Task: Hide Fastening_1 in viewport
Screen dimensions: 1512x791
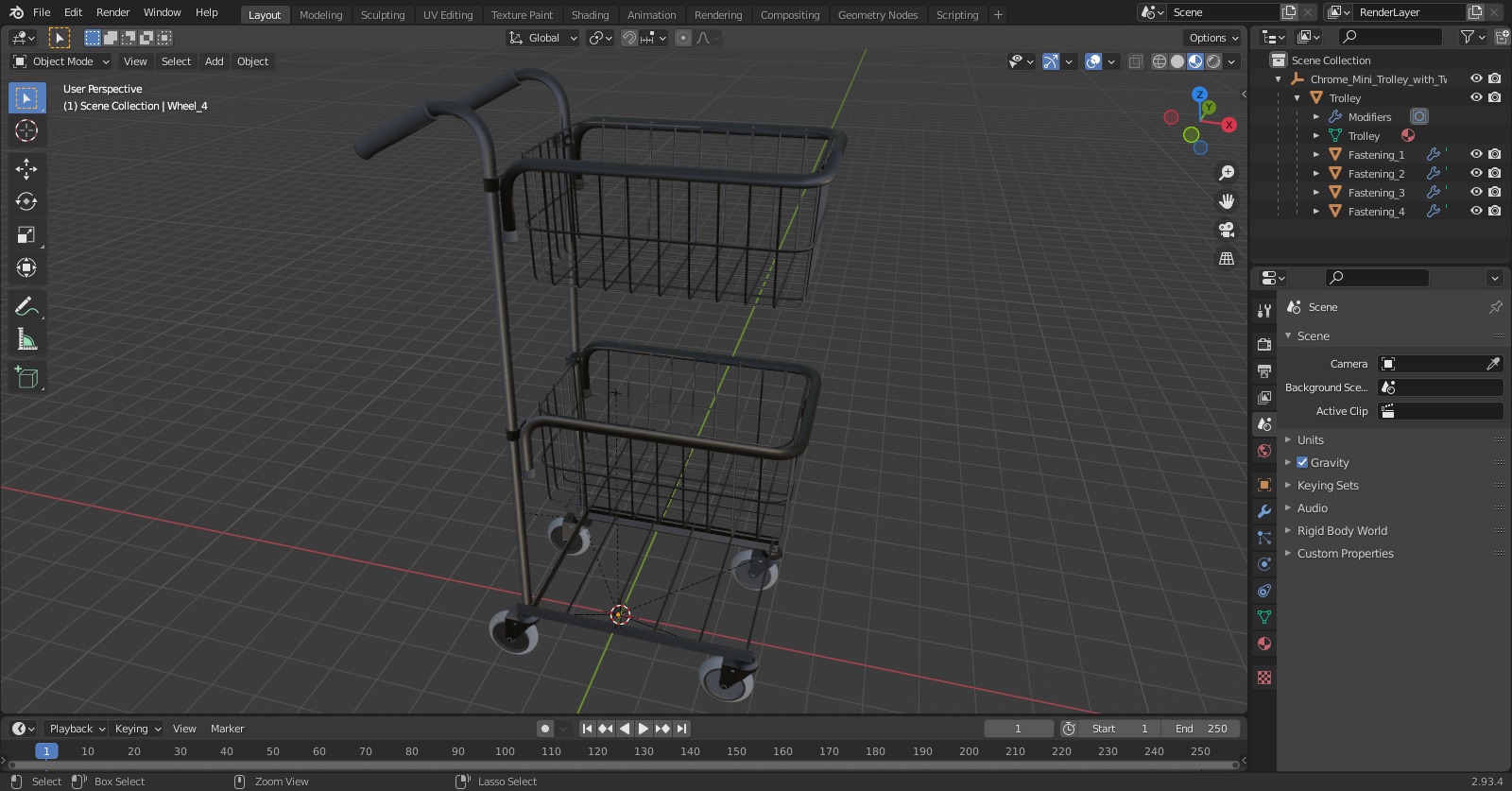Action: coord(1476,154)
